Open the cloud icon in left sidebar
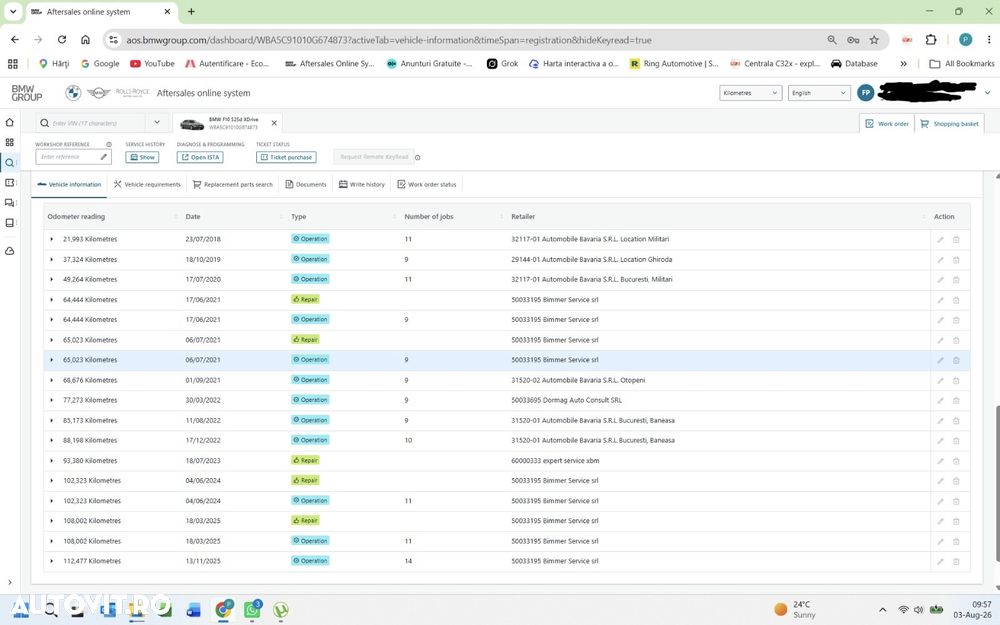1000x625 pixels. click(10, 251)
